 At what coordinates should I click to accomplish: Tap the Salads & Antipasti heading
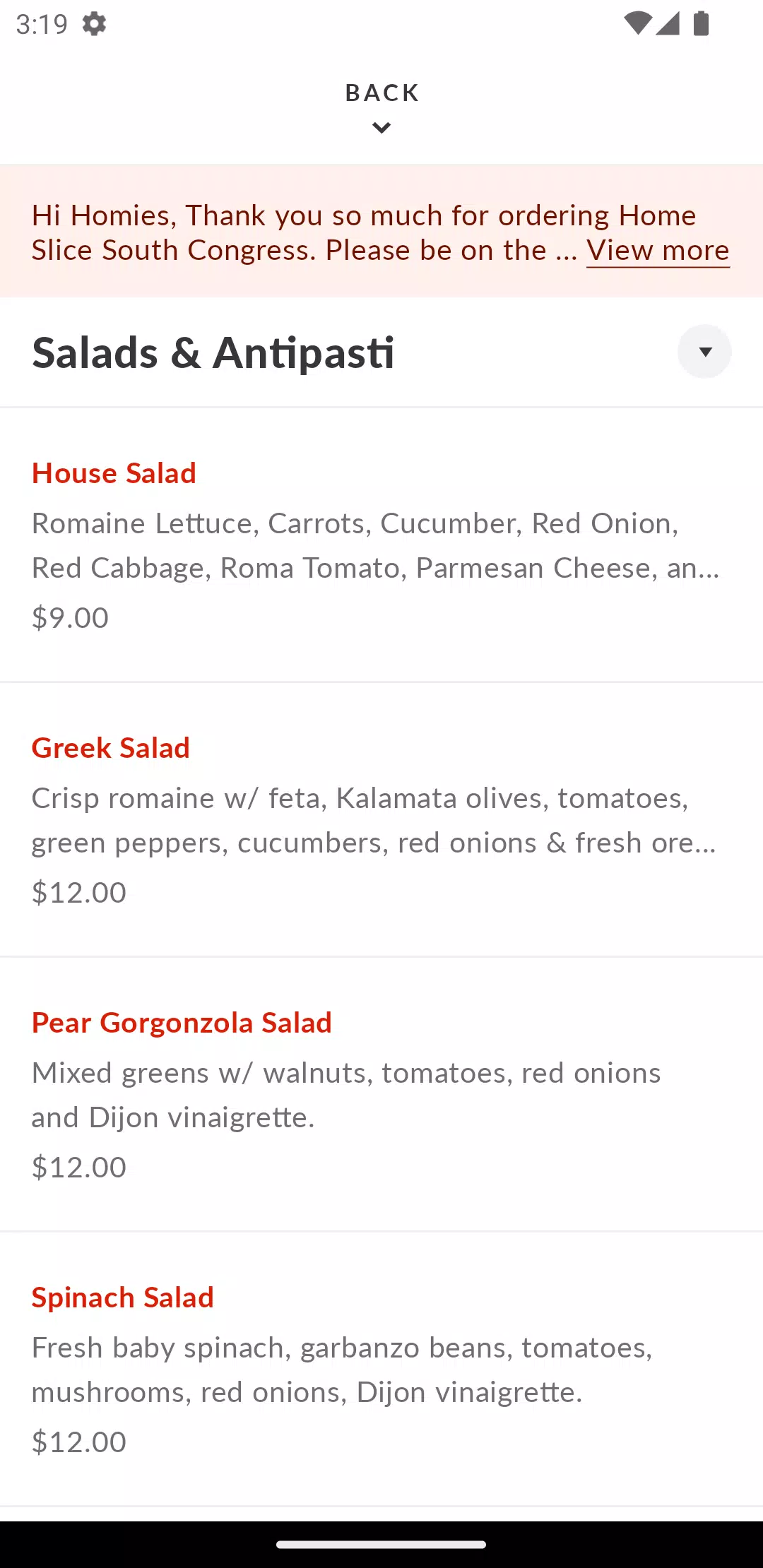[213, 352]
